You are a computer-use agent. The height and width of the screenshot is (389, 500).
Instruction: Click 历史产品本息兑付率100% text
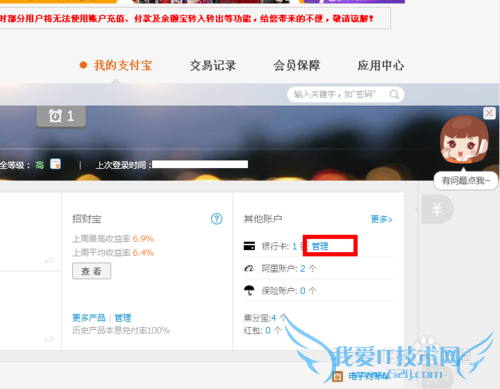[x=121, y=330]
